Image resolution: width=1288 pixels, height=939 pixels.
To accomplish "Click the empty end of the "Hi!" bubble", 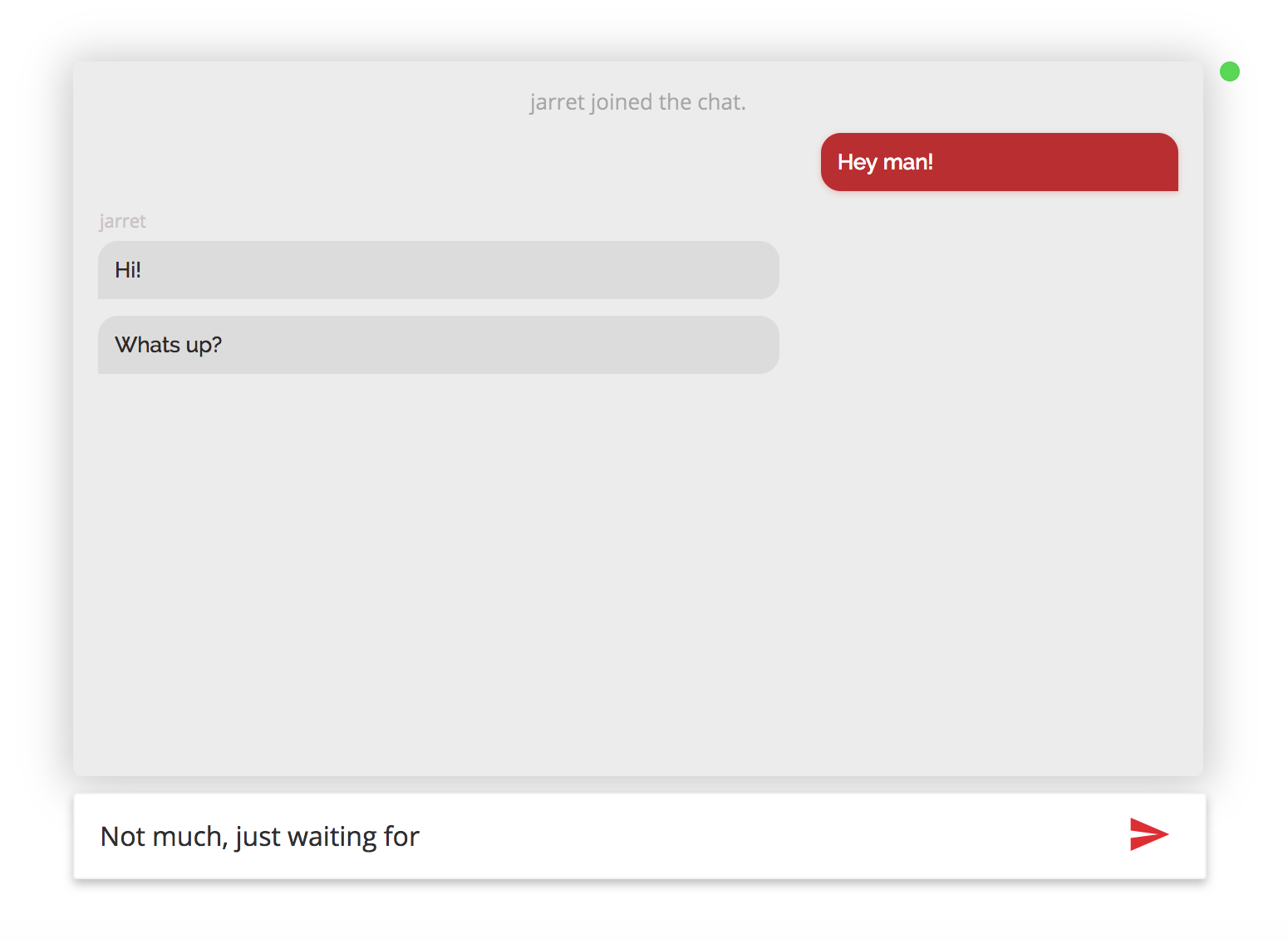I will [465, 270].
